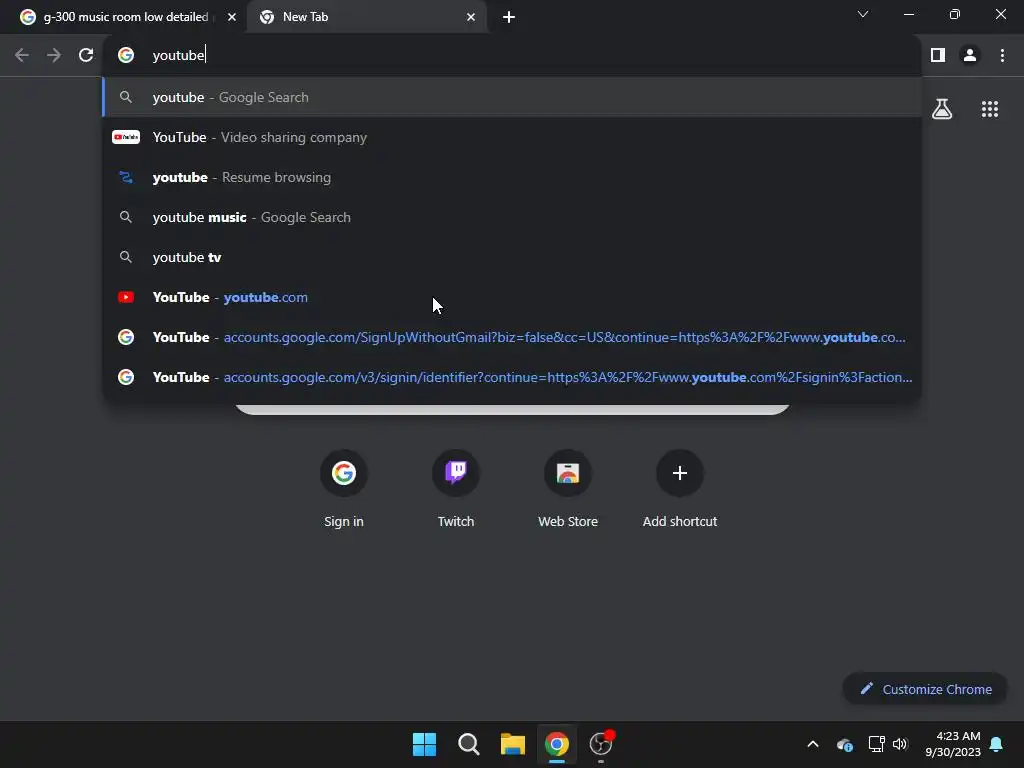The image size is (1024, 768).
Task: Click the Google icon in the address bar
Action: tap(126, 55)
